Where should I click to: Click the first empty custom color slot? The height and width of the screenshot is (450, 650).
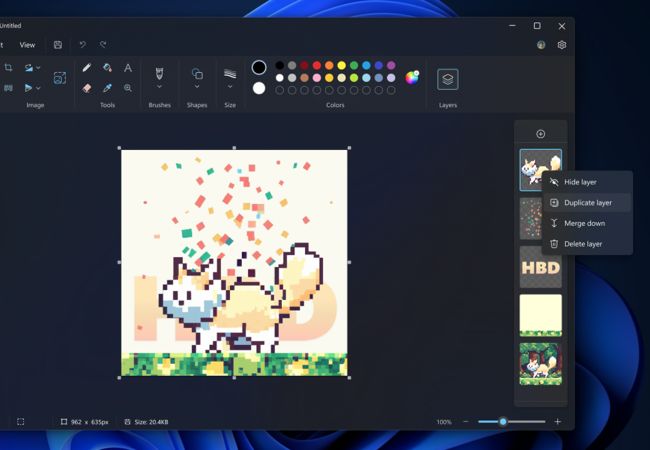pos(279,90)
